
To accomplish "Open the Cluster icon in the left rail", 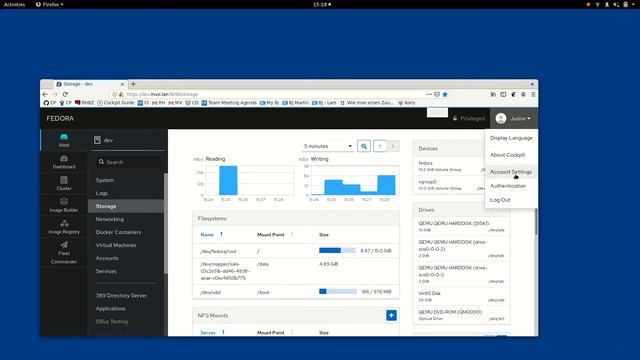I will [x=64, y=180].
